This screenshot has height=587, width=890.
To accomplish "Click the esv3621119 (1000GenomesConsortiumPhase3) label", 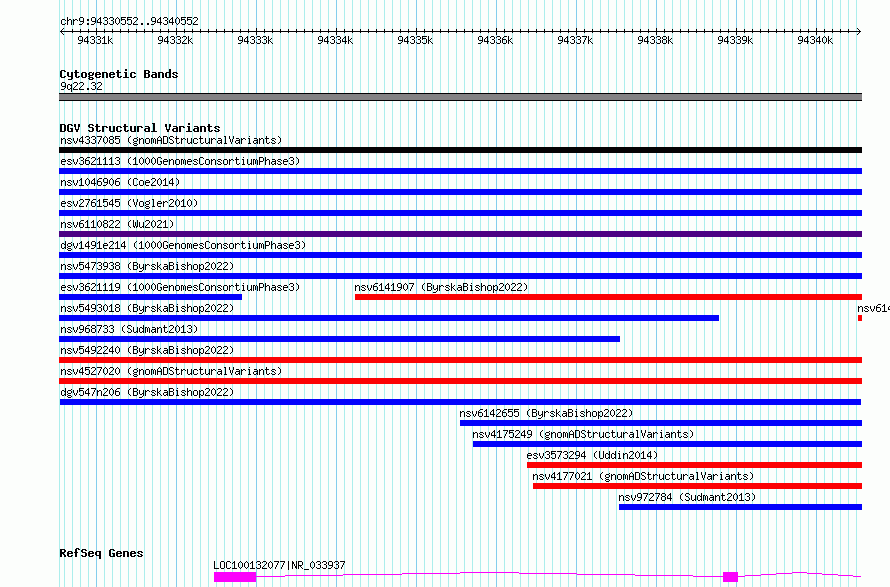I will click(180, 287).
